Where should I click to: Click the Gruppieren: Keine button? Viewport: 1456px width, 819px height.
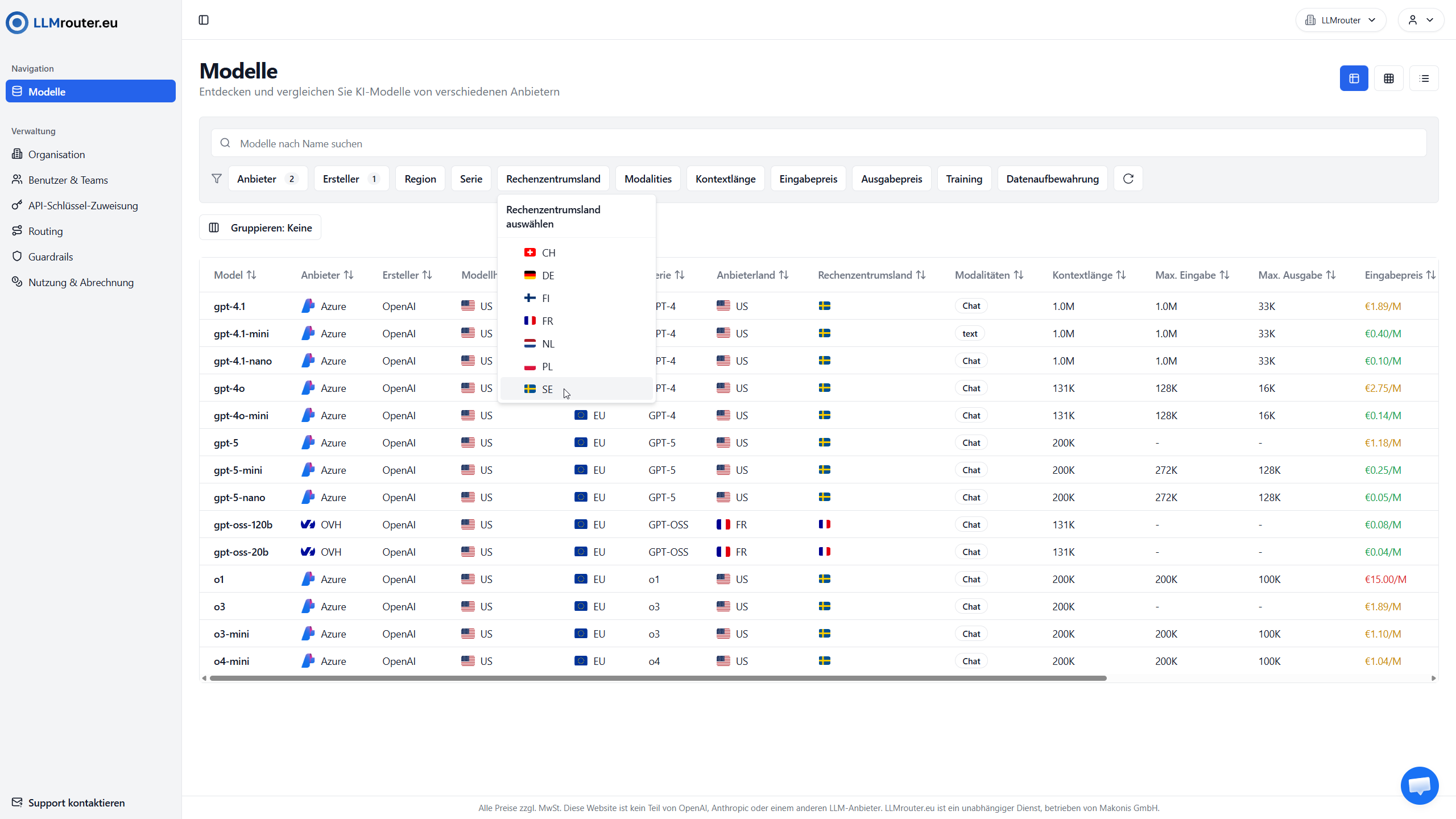click(260, 227)
